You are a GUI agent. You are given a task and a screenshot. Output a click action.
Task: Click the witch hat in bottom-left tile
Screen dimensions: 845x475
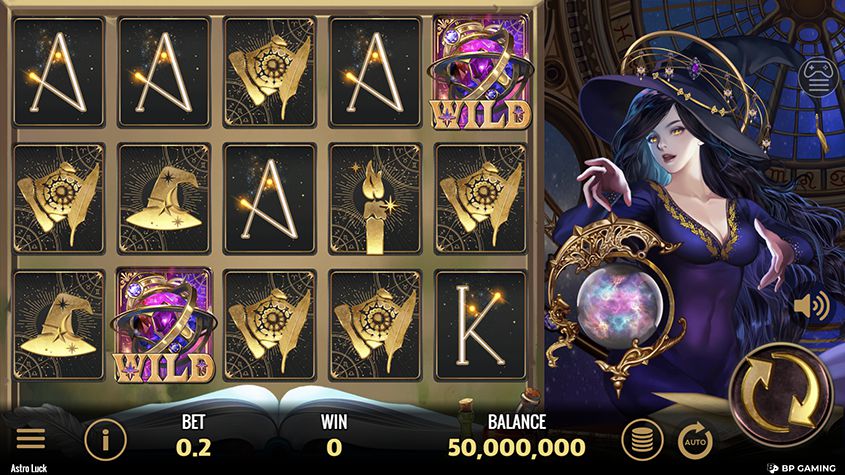[x=58, y=325]
